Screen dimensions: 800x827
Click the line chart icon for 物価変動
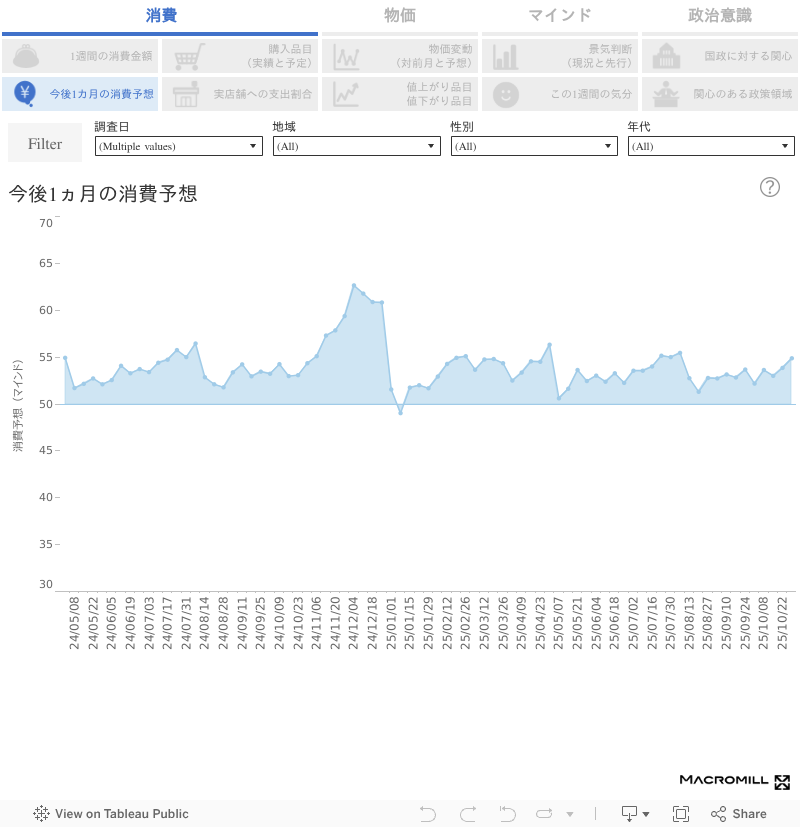point(347,57)
